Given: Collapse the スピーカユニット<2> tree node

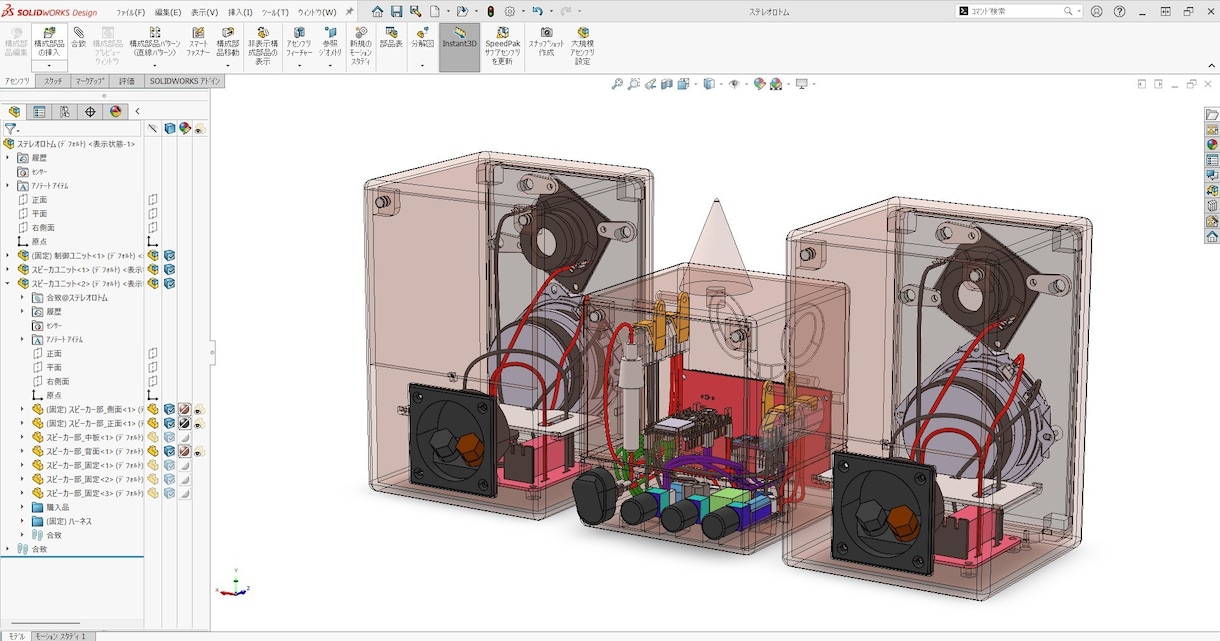Looking at the screenshot, I should (8, 283).
